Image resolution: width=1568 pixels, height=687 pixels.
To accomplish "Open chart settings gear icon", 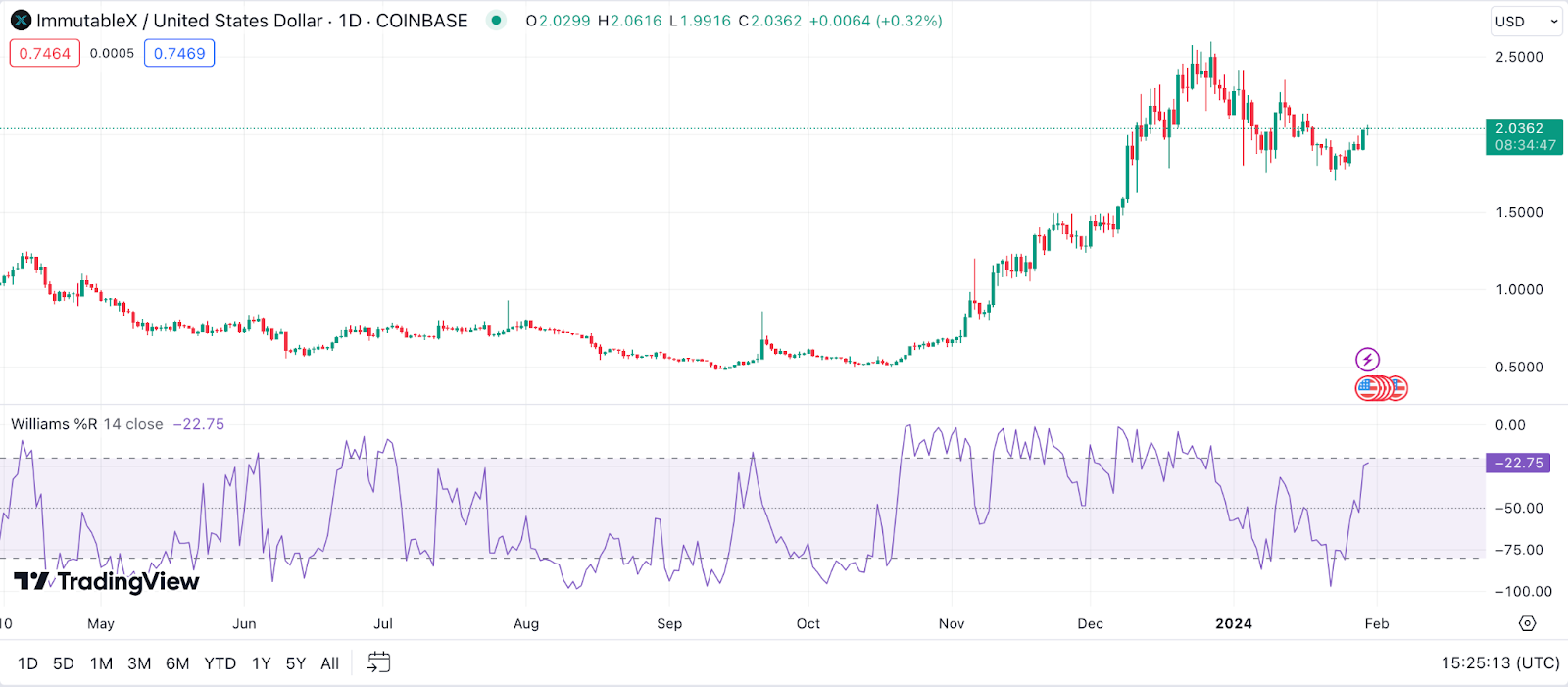I will click(x=1527, y=623).
